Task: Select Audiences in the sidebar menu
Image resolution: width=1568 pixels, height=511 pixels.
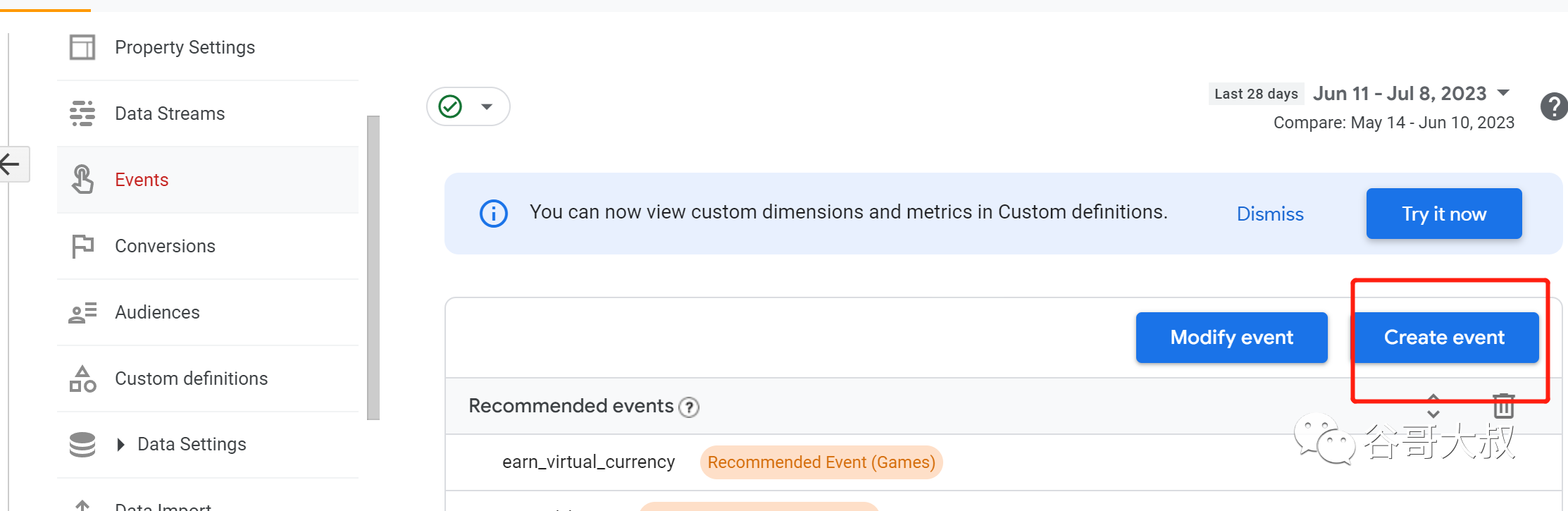Action: 157,312
